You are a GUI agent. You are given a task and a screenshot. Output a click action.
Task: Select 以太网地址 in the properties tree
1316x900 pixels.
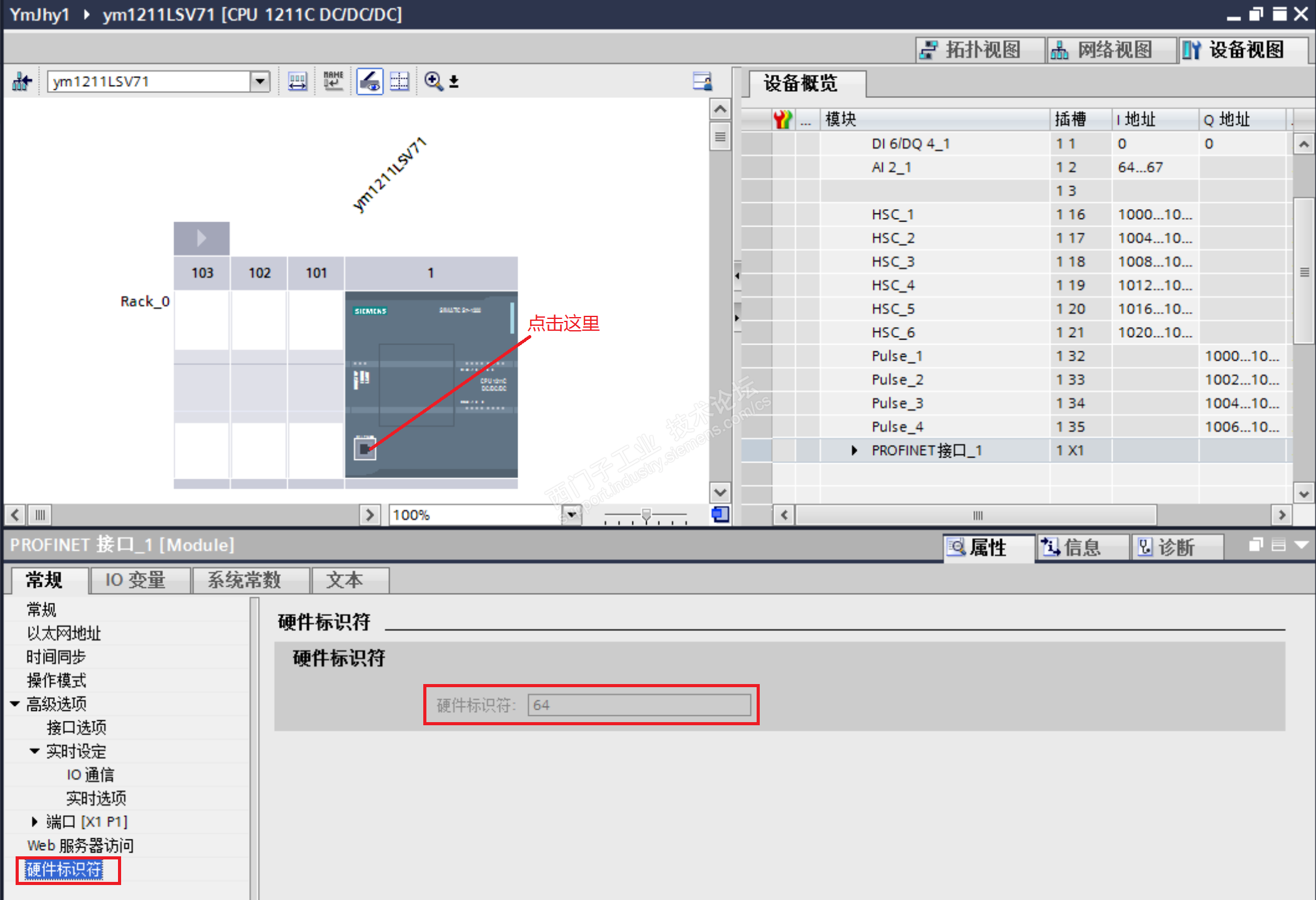(x=64, y=633)
